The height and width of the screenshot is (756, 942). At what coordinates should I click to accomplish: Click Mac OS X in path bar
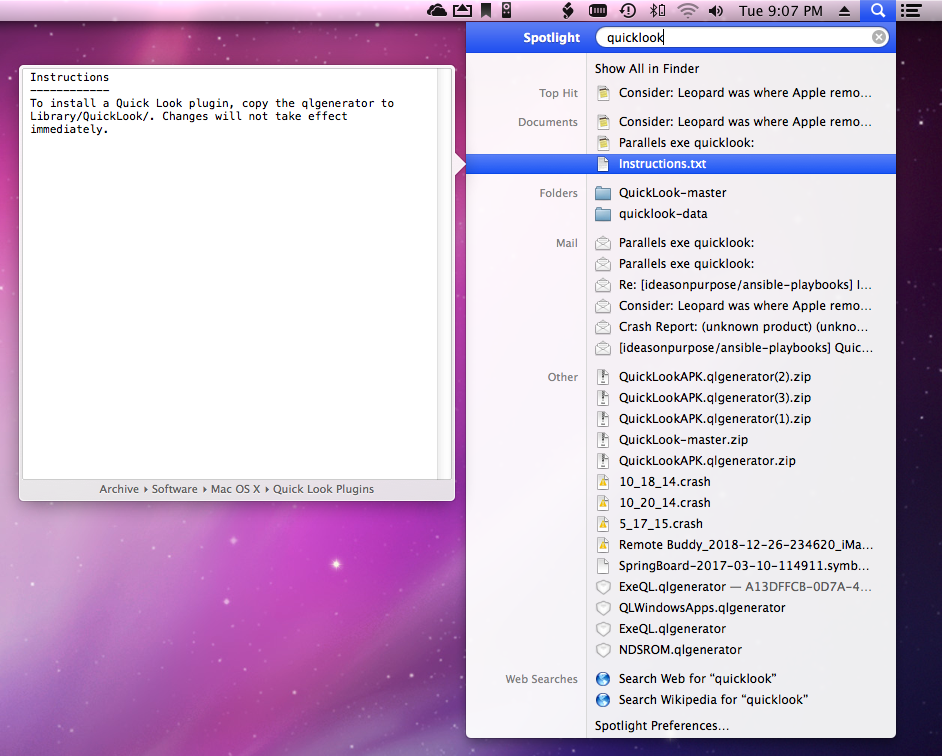tap(236, 489)
